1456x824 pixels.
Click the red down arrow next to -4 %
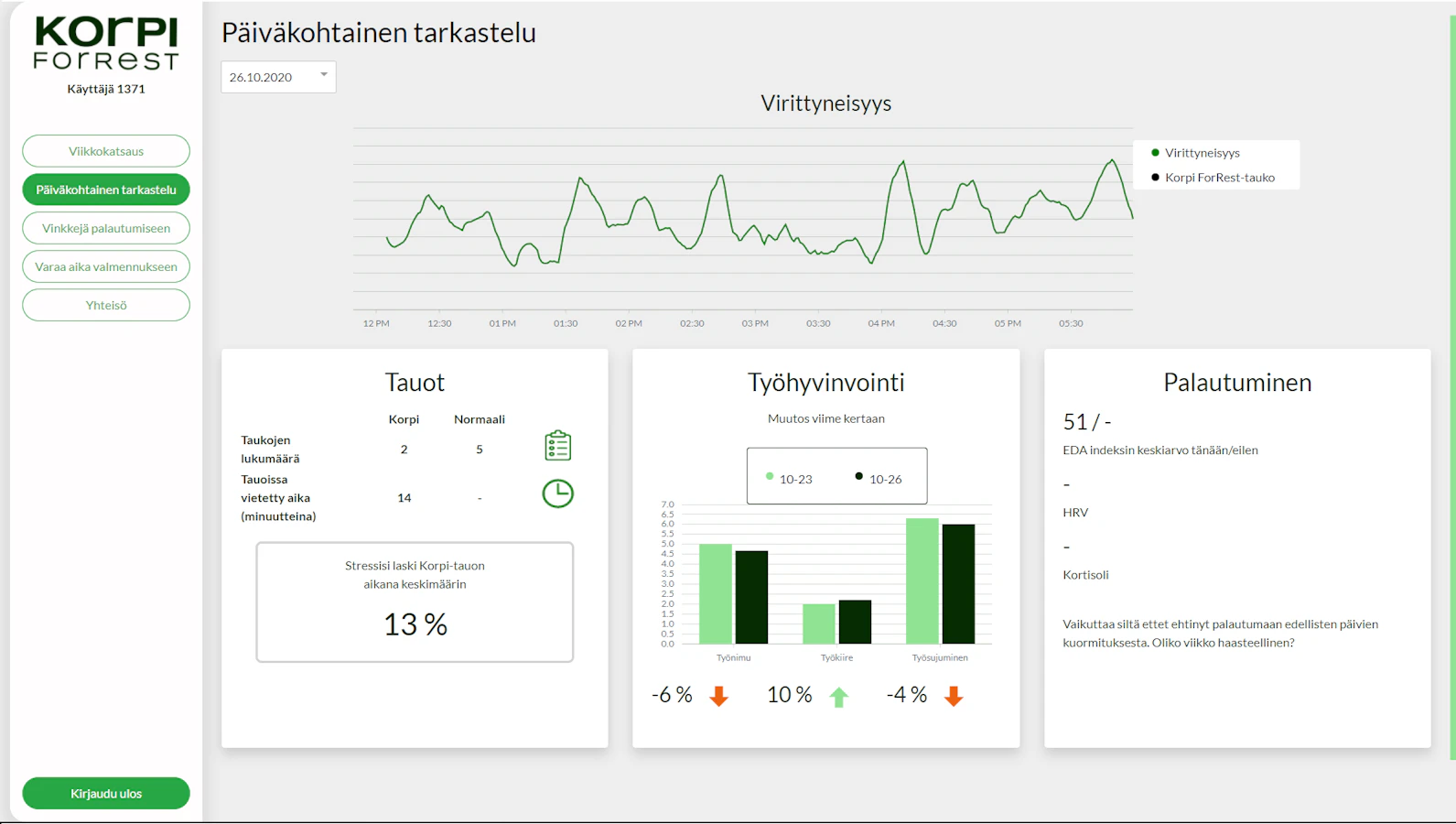pos(954,697)
